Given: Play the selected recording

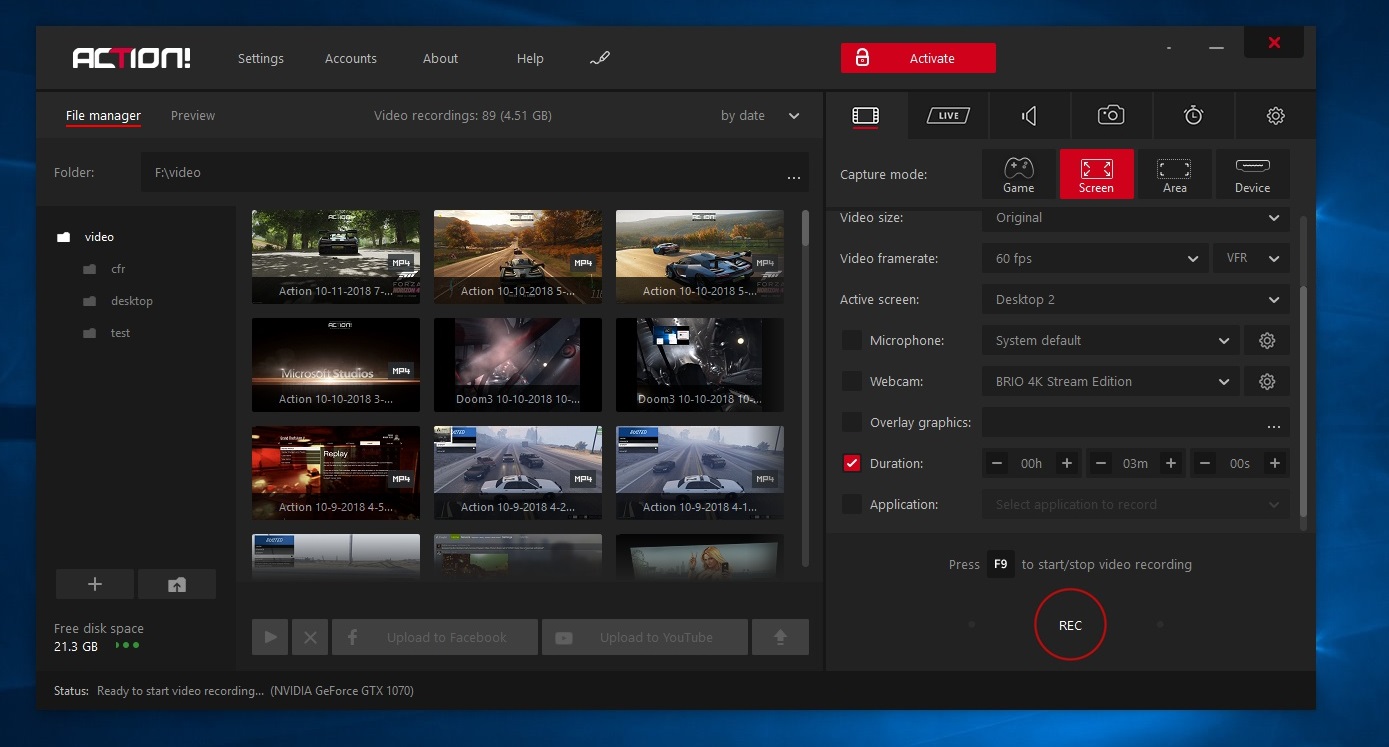Looking at the screenshot, I should click(x=270, y=637).
